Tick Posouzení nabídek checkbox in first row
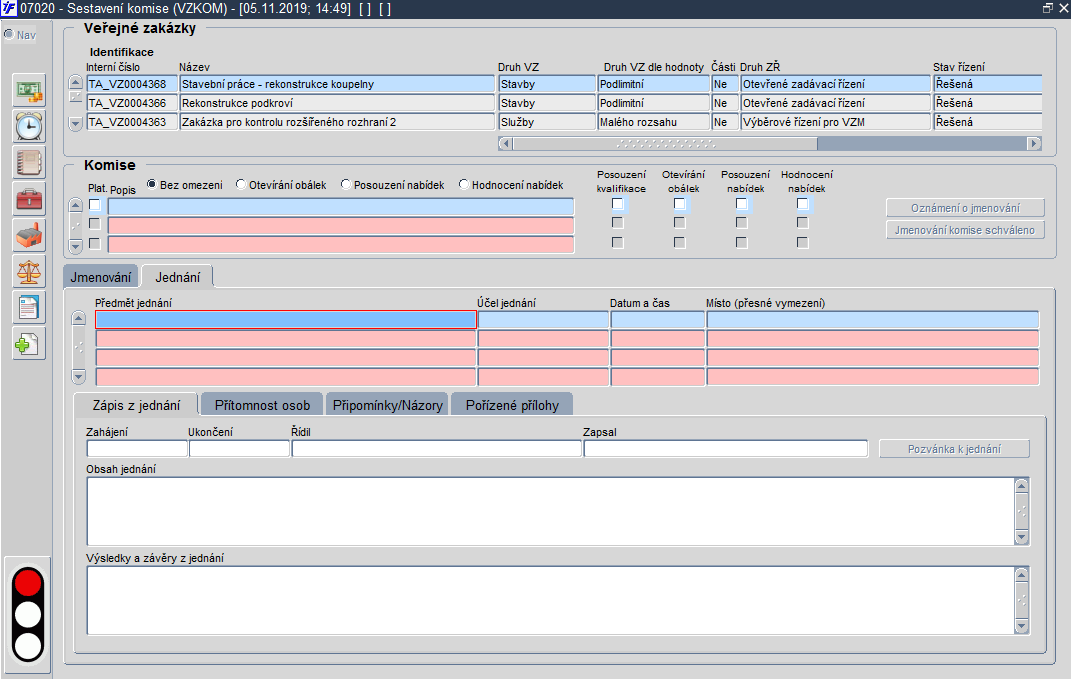The image size is (1071, 679). pyautogui.click(x=741, y=204)
